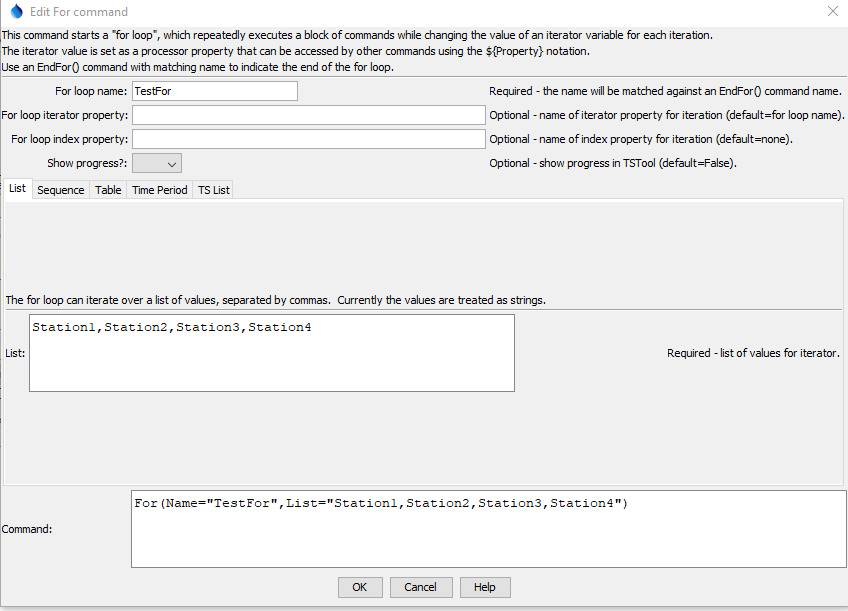Click 'Optional - name of iterator property' note
This screenshot has width=848, height=611.
click(667, 115)
